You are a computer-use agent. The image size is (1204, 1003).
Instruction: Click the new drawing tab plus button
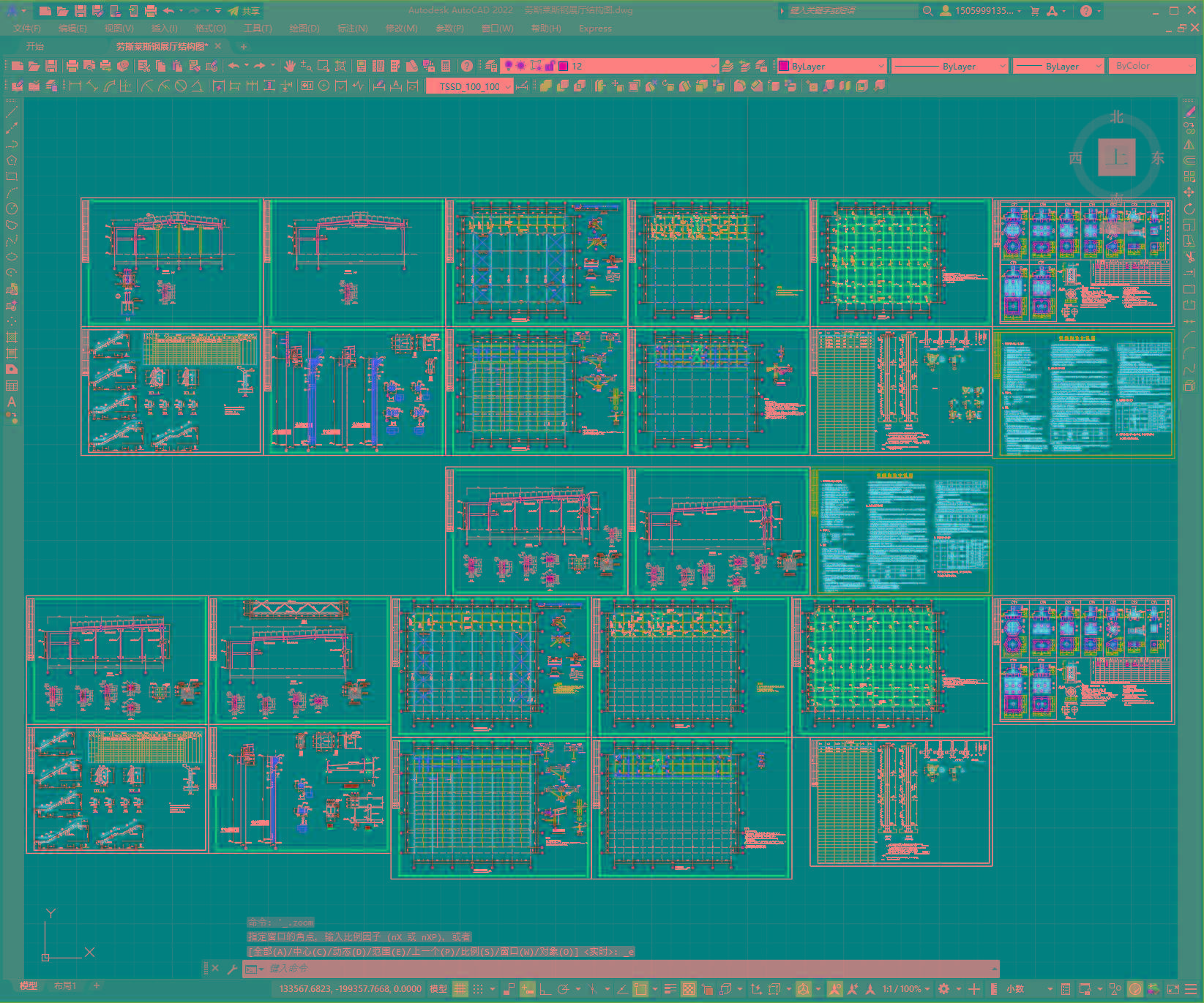pyautogui.click(x=244, y=46)
